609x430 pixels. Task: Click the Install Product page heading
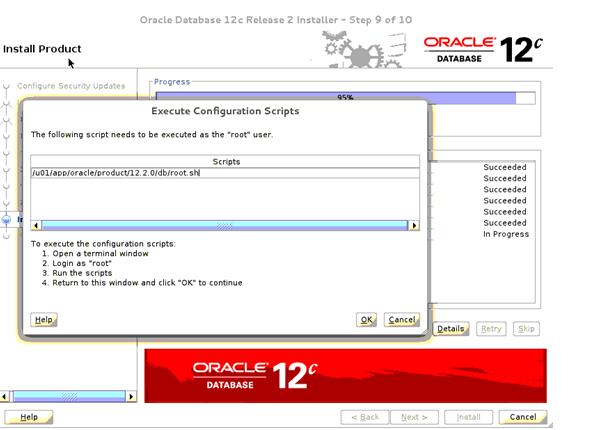[42, 49]
